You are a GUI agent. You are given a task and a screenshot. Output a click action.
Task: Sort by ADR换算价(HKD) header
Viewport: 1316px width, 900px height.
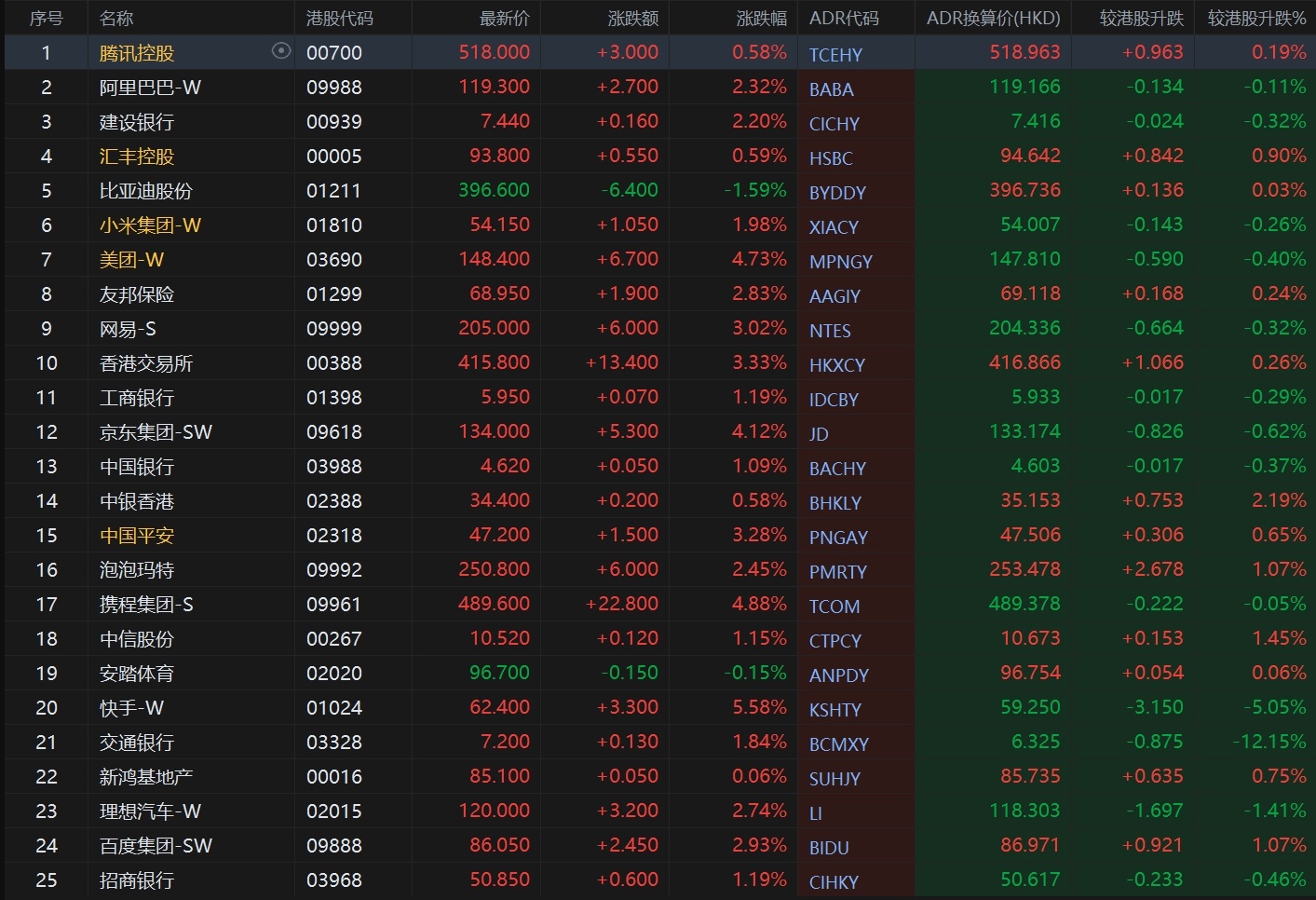[993, 18]
